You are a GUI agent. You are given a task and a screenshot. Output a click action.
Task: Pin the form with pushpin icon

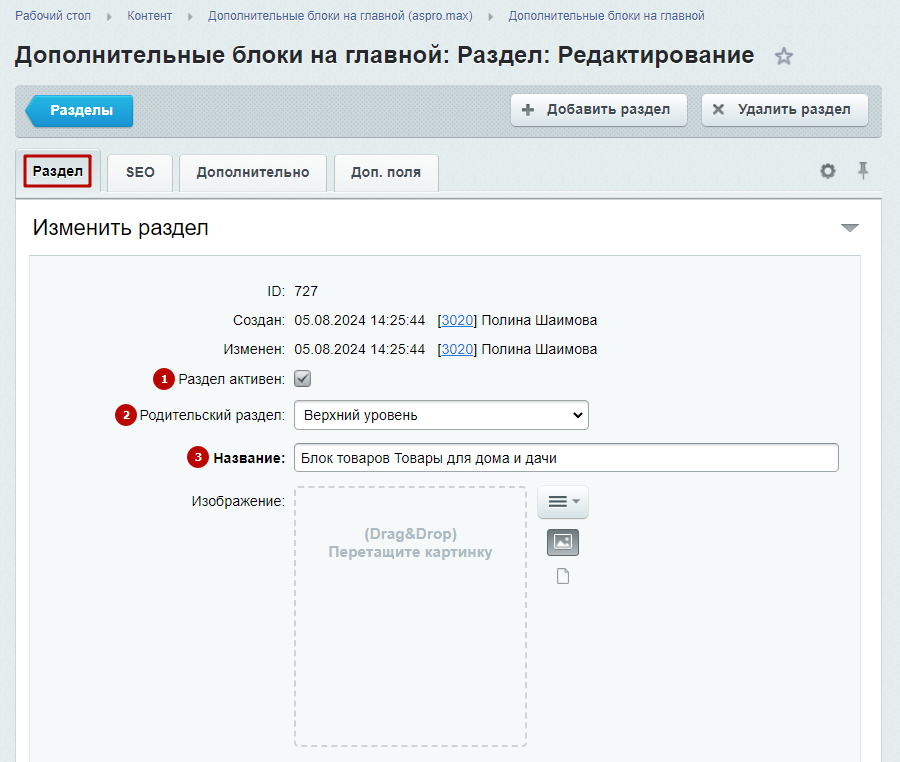862,170
